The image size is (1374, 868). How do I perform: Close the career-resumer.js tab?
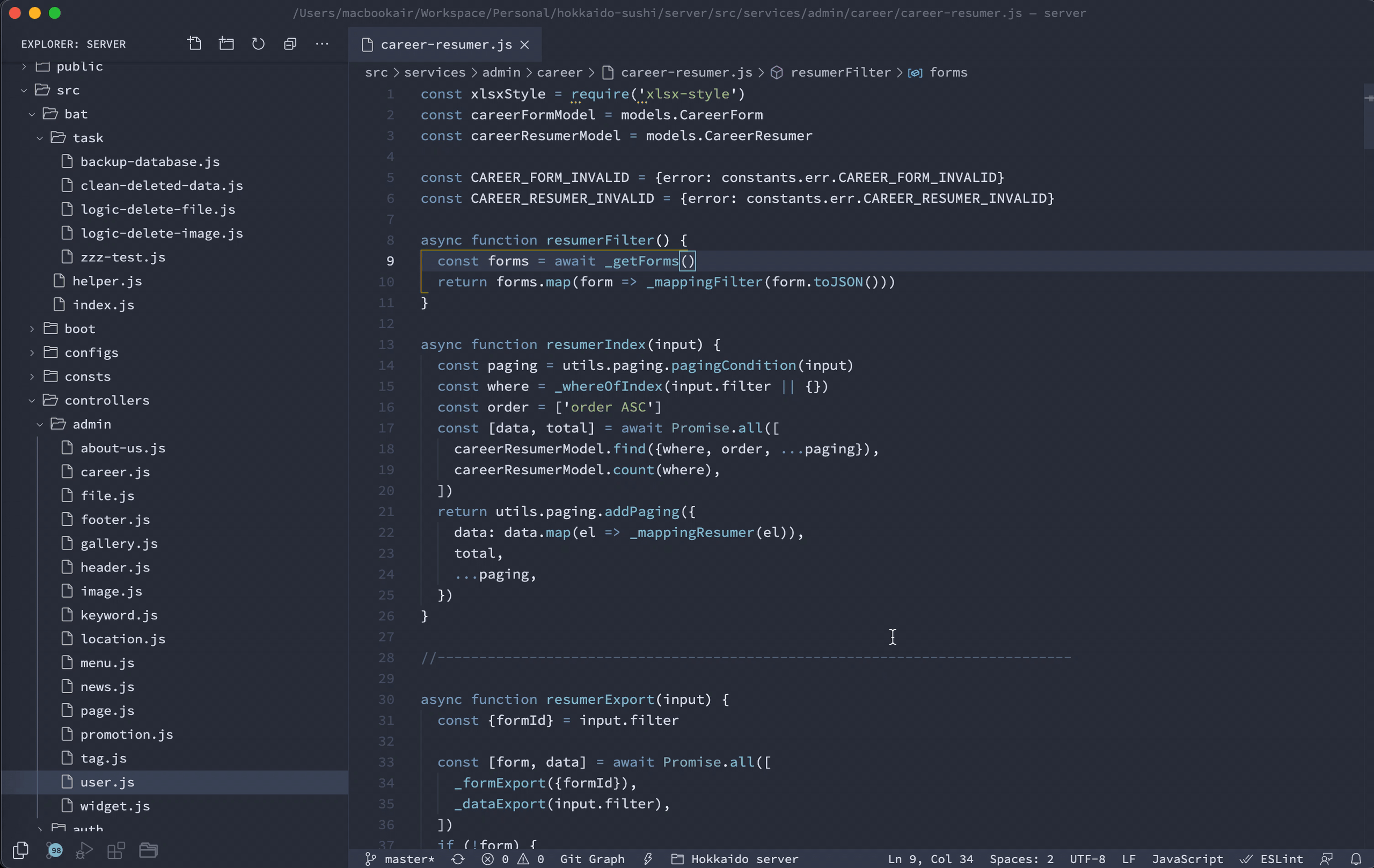(x=525, y=45)
